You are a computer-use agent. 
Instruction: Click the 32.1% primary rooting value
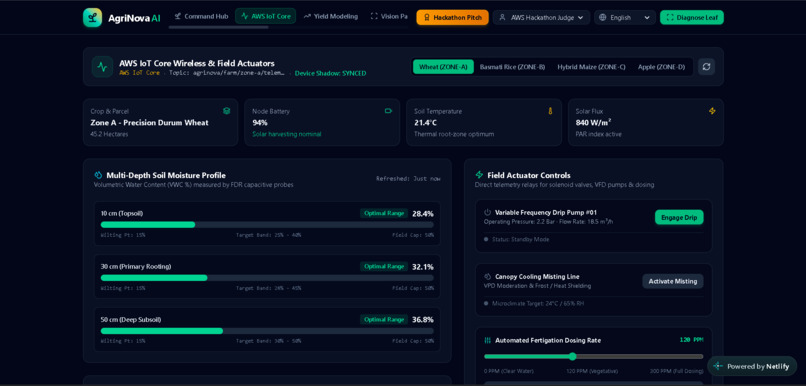[x=423, y=267]
